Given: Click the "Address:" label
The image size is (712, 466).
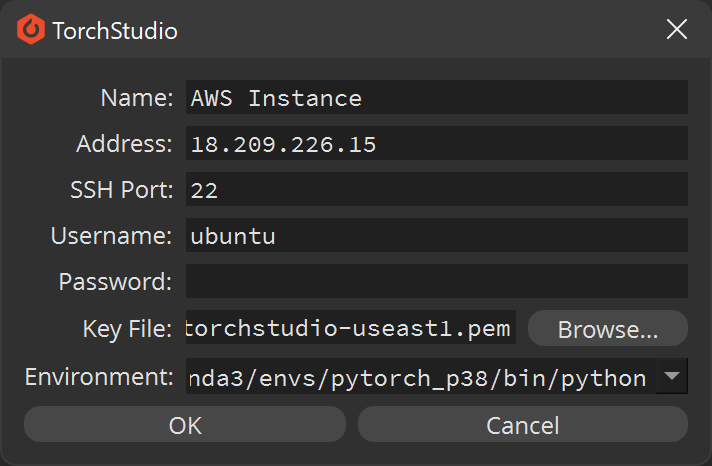Looking at the screenshot, I should (124, 144).
